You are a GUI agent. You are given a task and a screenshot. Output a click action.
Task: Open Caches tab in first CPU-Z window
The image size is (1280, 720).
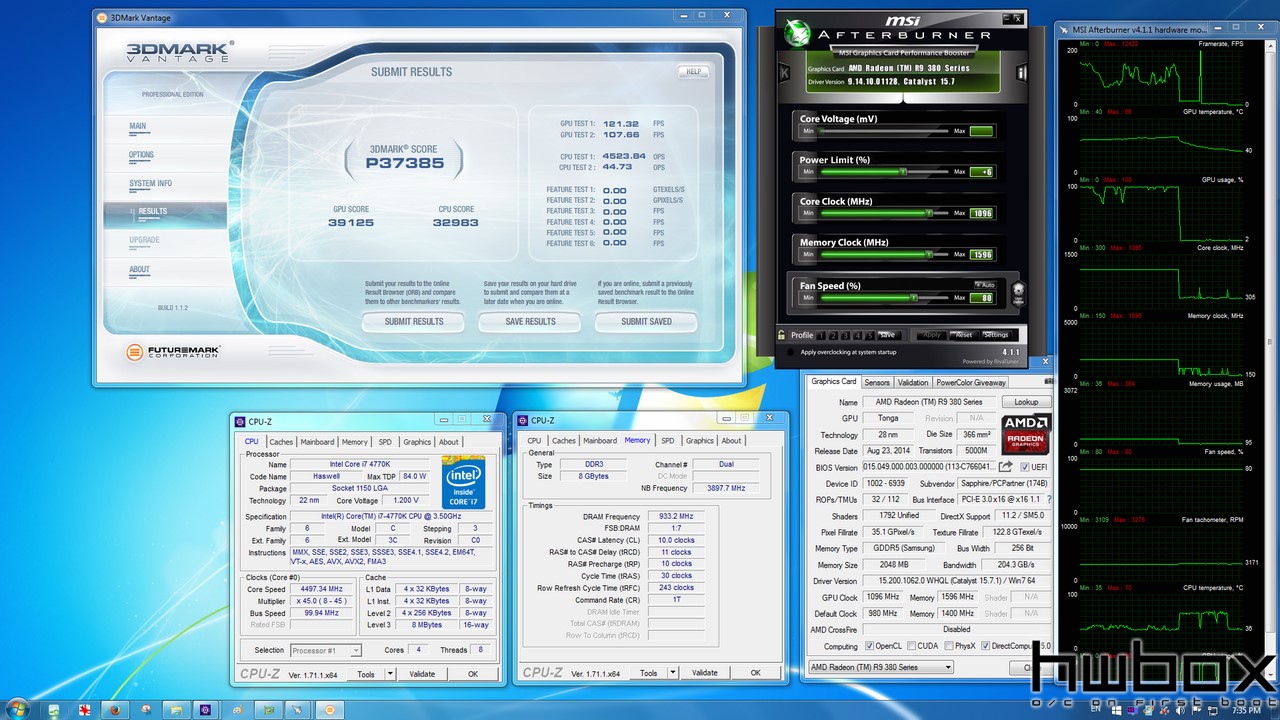(x=281, y=442)
